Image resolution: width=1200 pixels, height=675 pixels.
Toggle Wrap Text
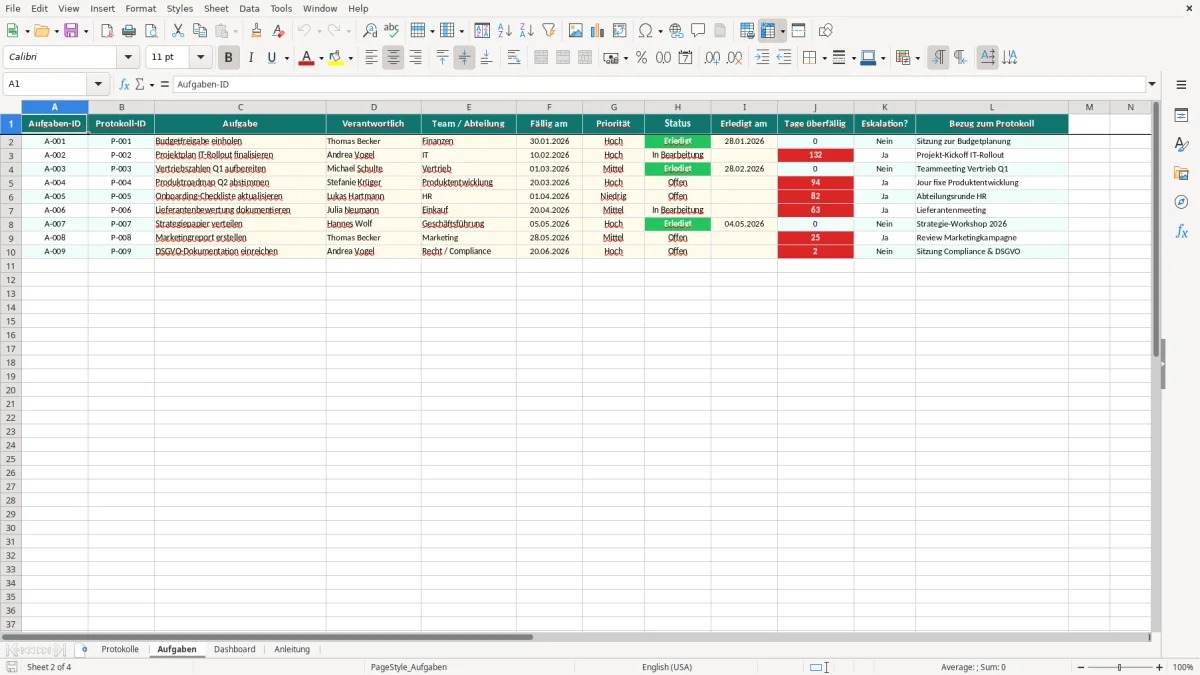coord(514,58)
